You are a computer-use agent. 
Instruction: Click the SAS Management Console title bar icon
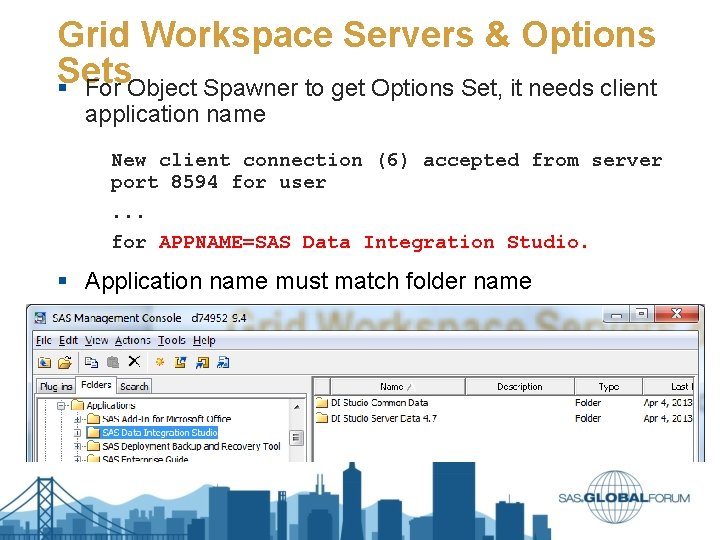click(40, 318)
